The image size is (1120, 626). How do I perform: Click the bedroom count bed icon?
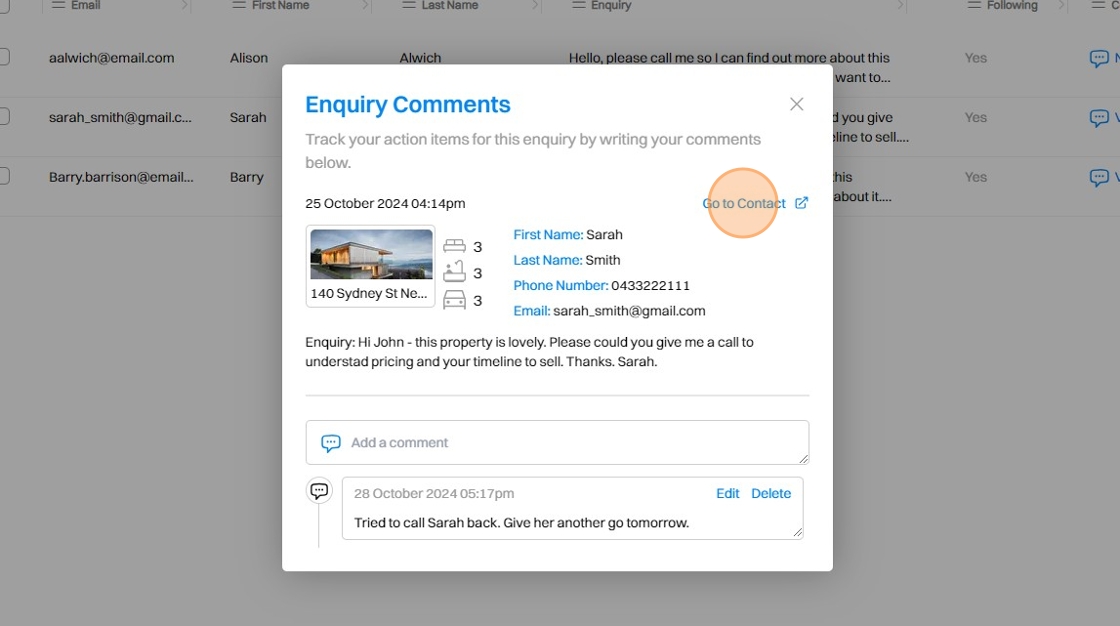(x=454, y=246)
